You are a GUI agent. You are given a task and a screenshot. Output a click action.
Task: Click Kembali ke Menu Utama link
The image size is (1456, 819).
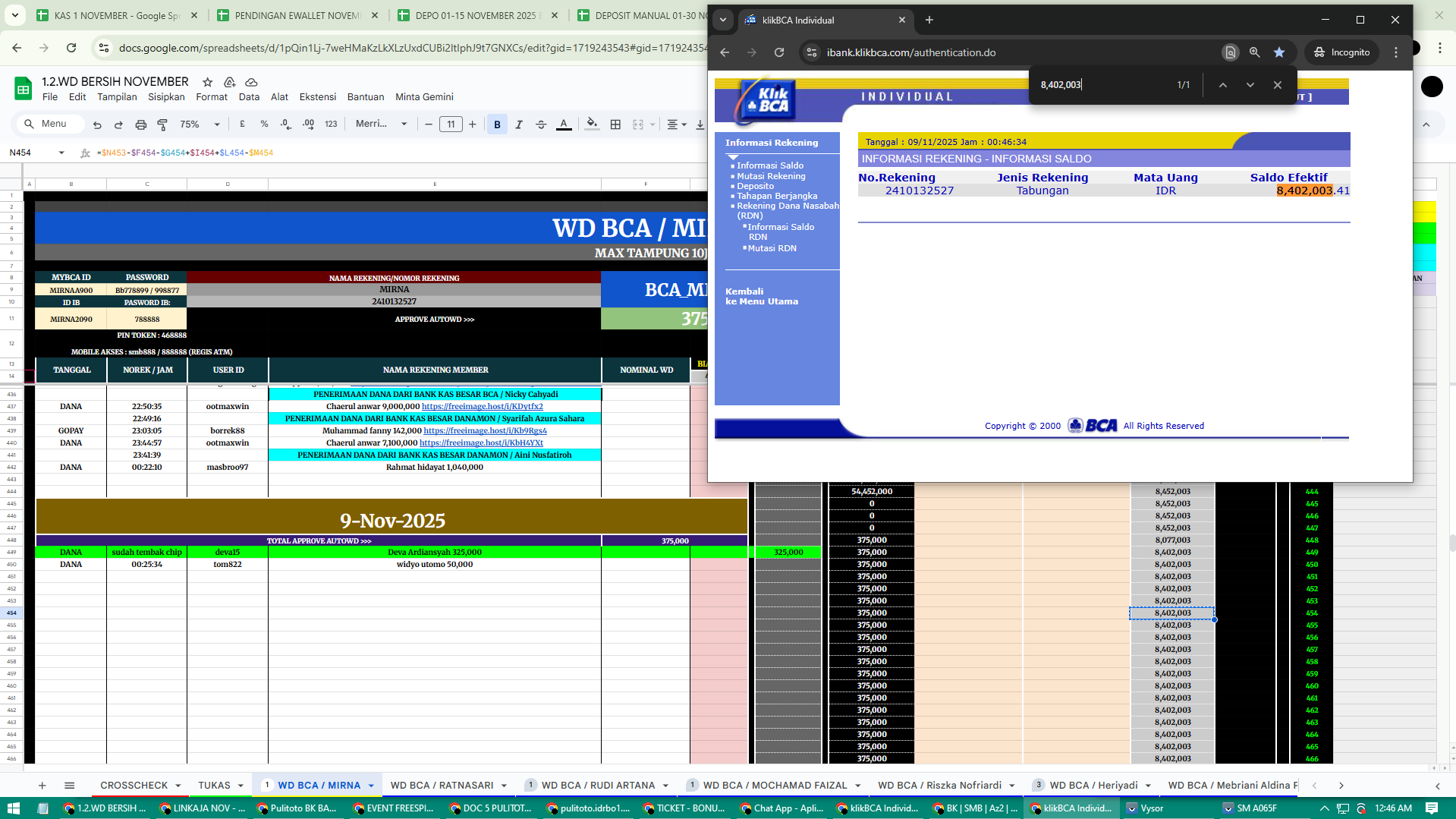pos(761,297)
